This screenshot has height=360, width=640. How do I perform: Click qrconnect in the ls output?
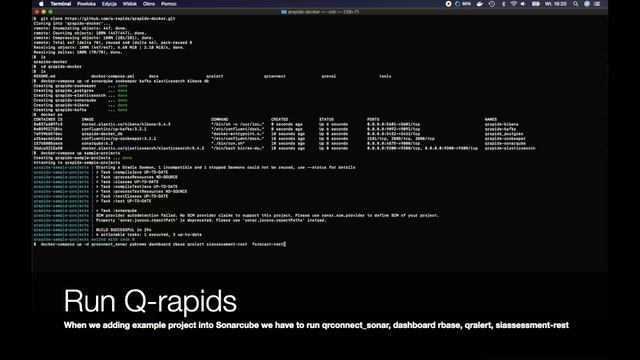275,76
